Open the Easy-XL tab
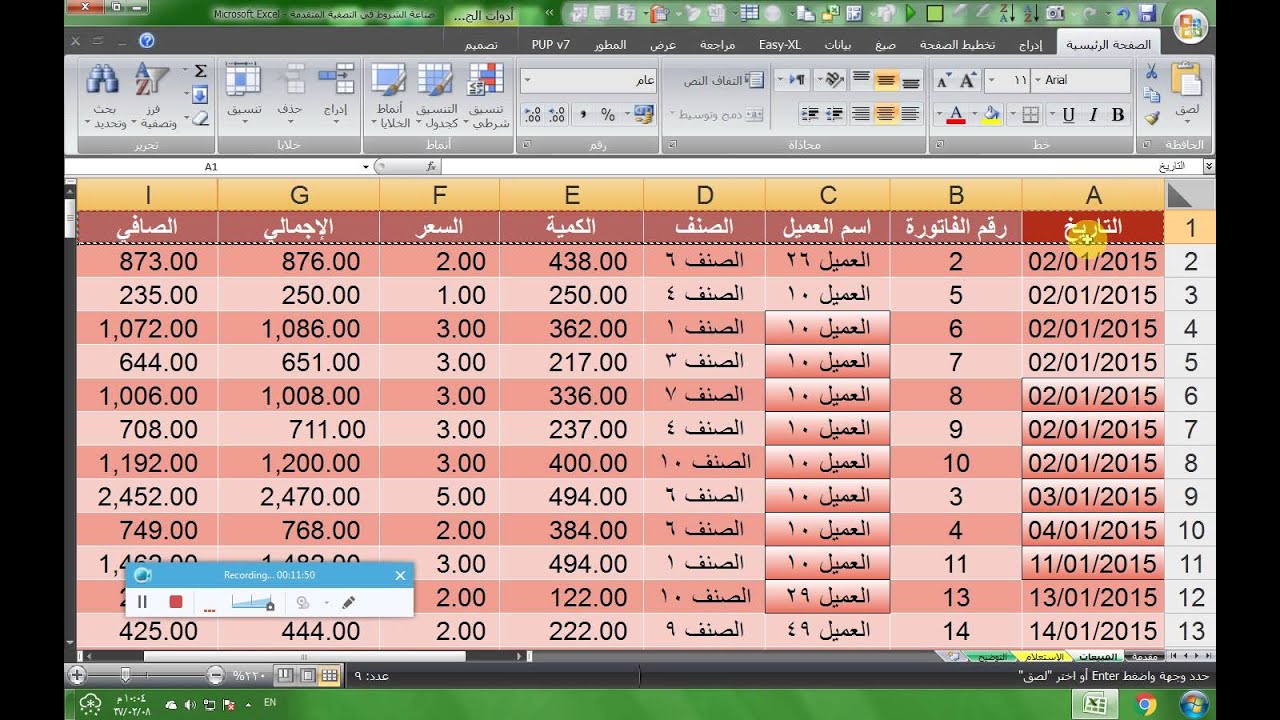 point(780,45)
